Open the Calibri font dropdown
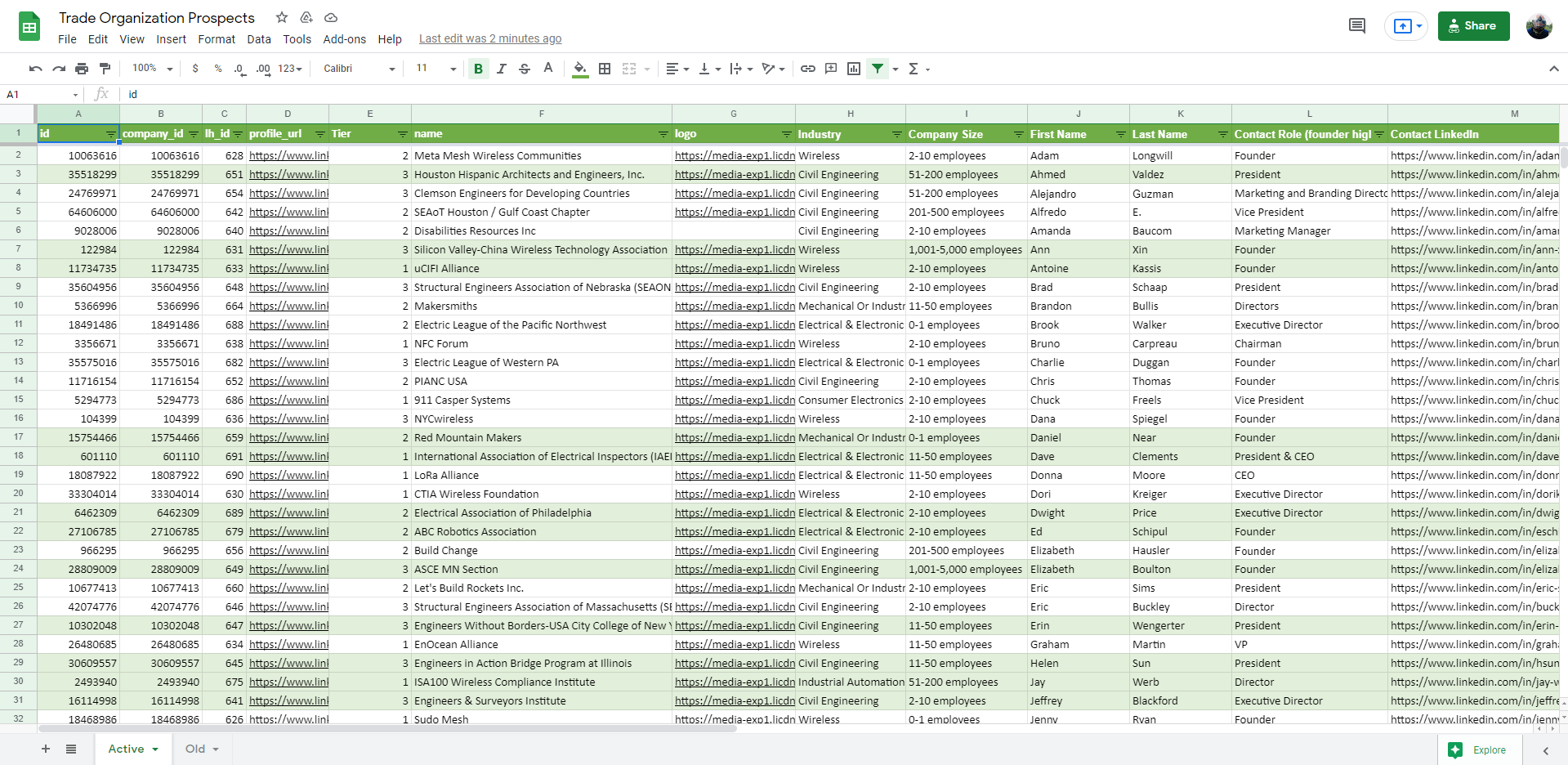Image resolution: width=1568 pixels, height=765 pixels. pos(359,69)
